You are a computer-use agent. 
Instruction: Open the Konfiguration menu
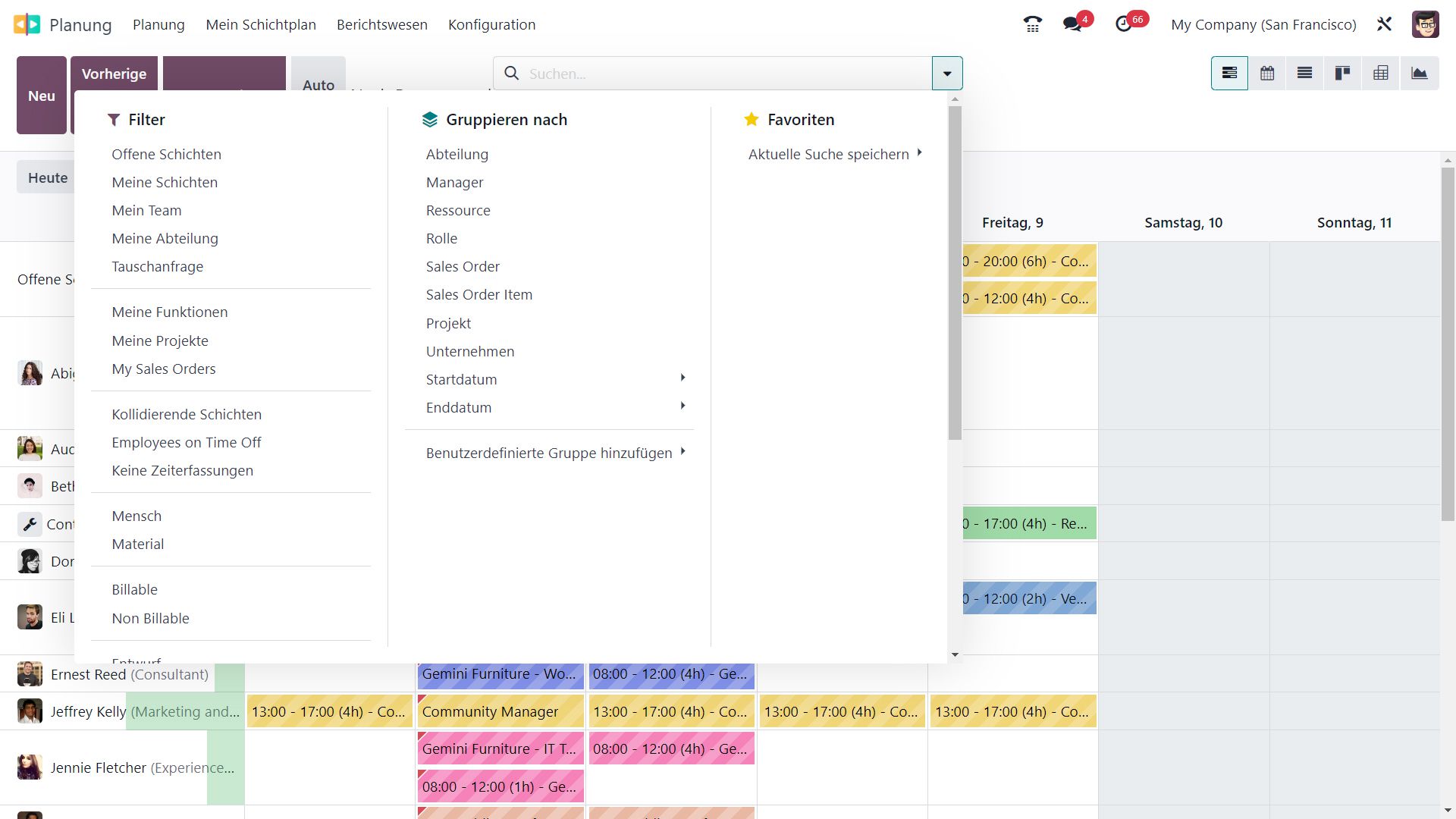point(491,24)
